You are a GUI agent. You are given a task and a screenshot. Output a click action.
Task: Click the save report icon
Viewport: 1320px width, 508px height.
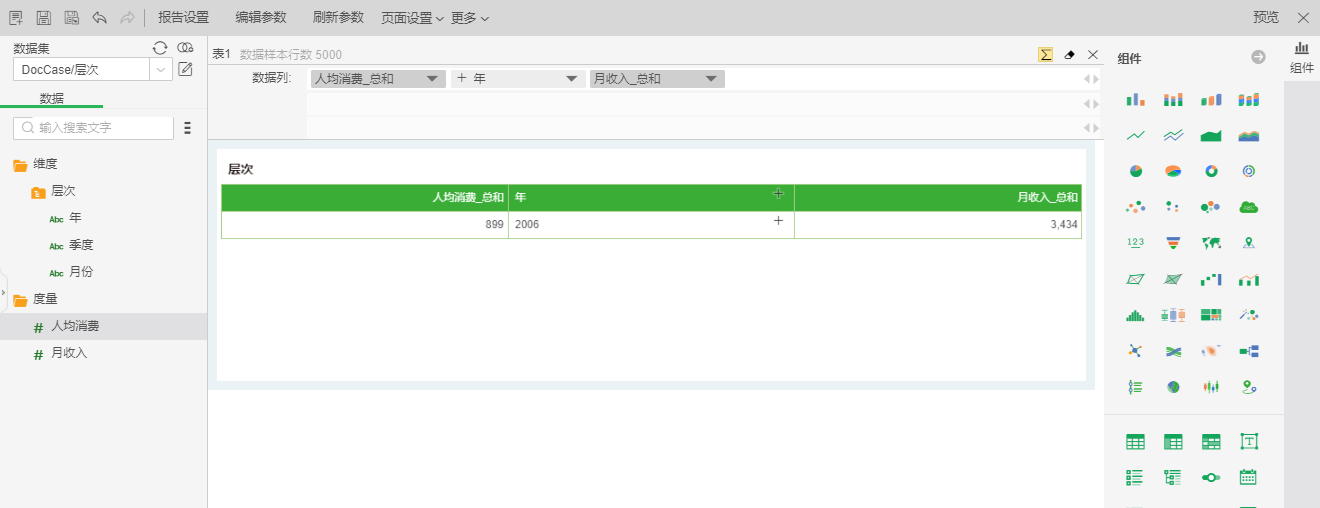43,18
